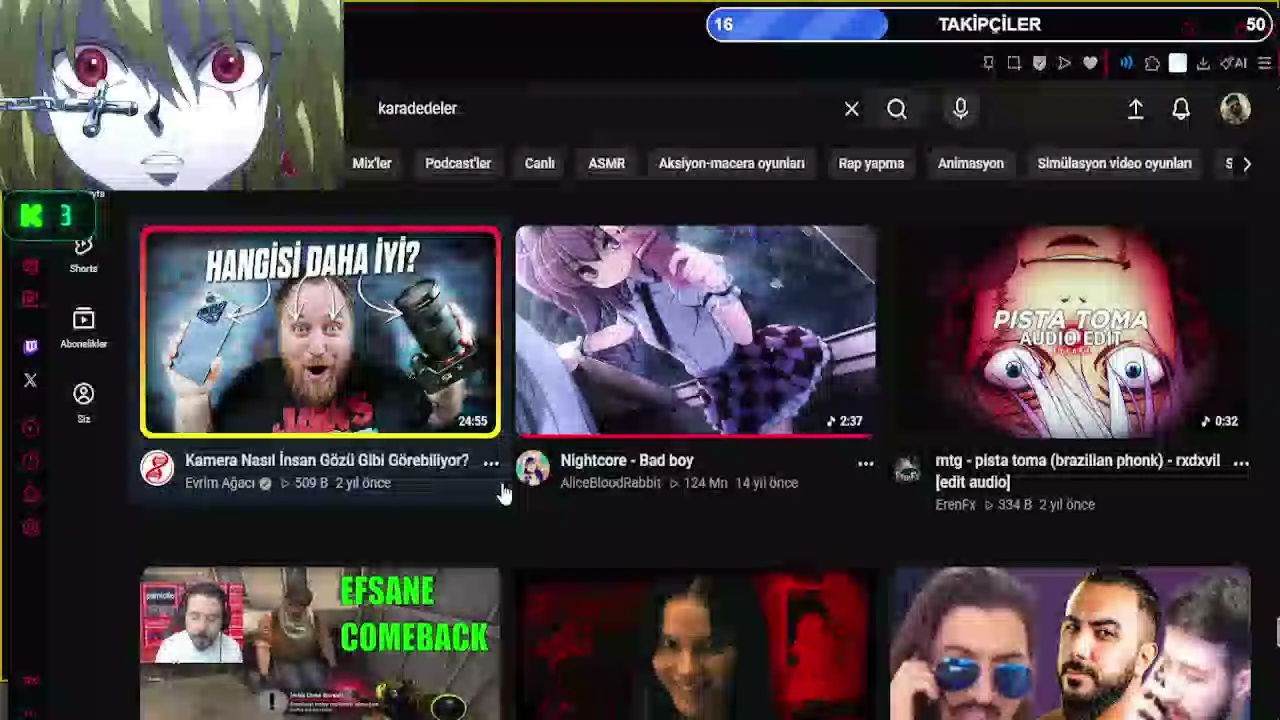This screenshot has height=720, width=1280.
Task: Play the EFSANE COMEBACK thumbnail
Action: (x=320, y=644)
